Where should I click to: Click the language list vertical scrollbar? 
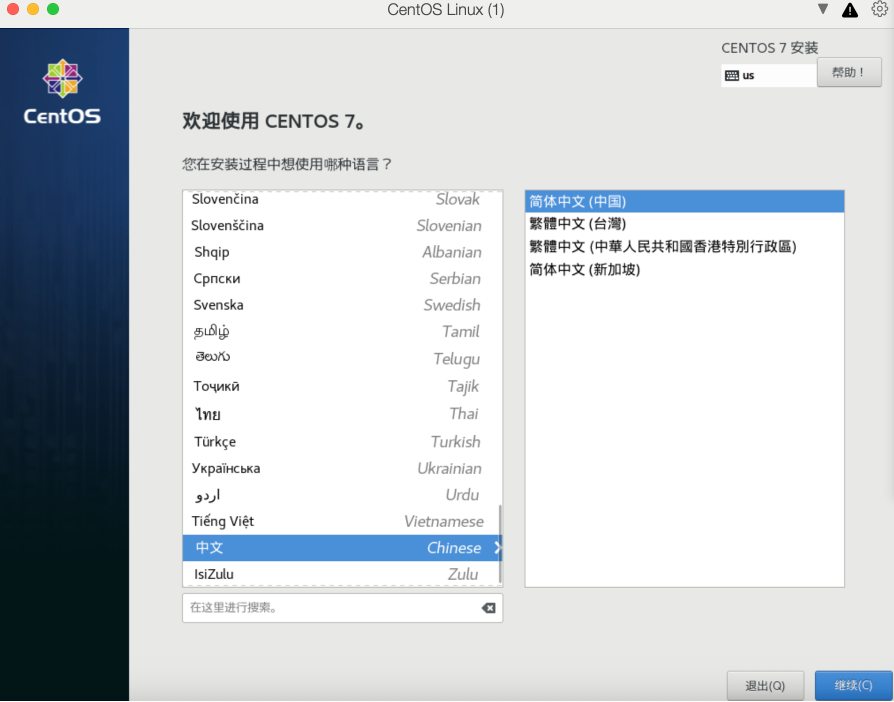coord(501,544)
